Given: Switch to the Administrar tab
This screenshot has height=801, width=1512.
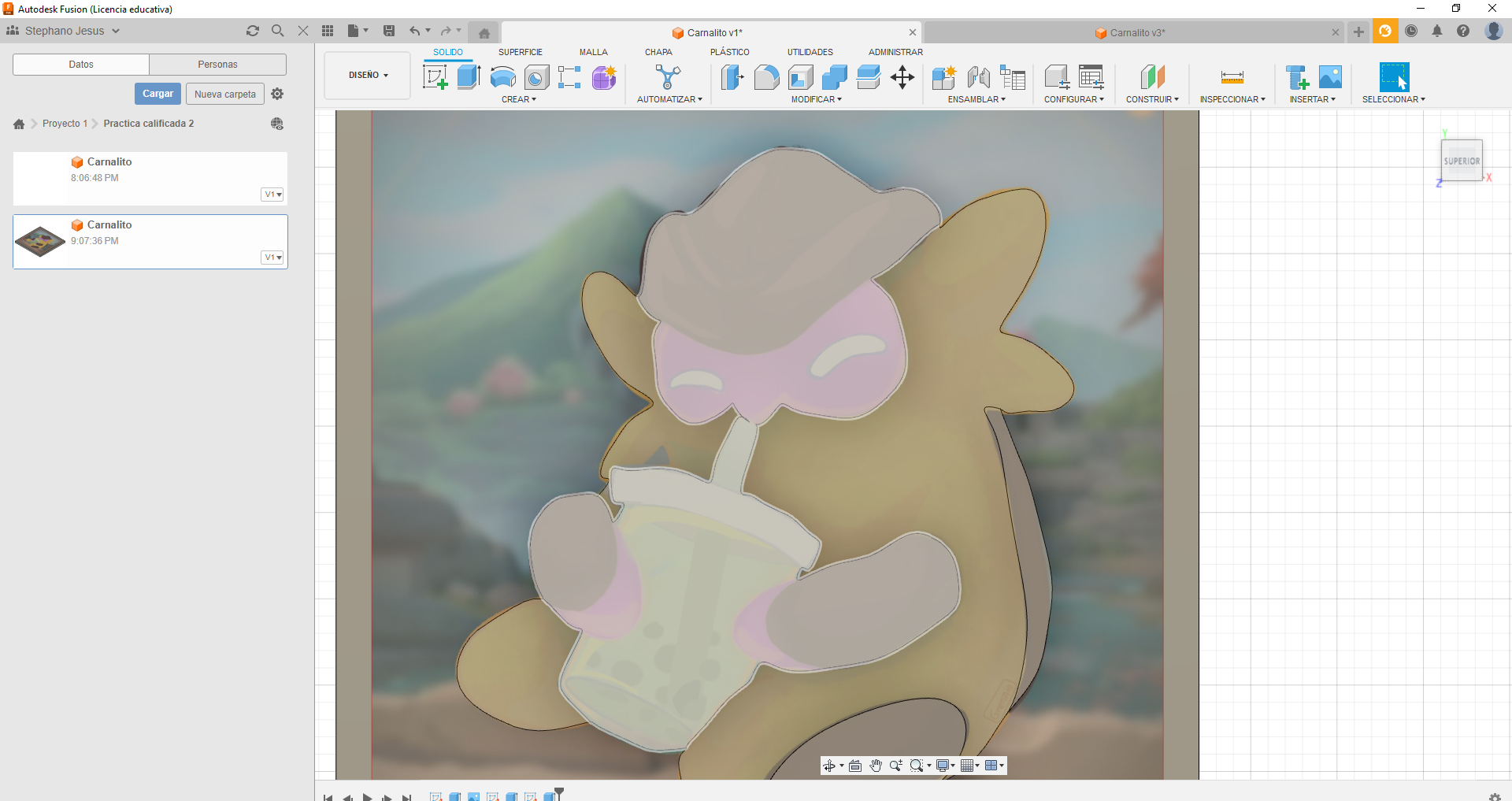Looking at the screenshot, I should coord(895,52).
